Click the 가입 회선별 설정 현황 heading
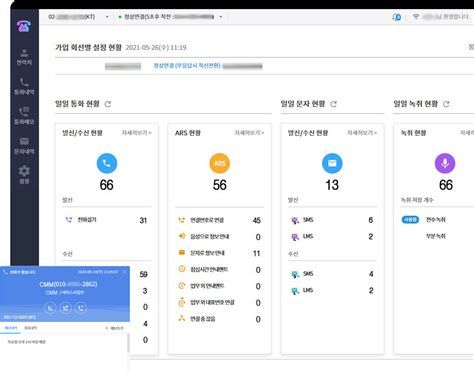Image resolution: width=474 pixels, height=373 pixels. 88,47
